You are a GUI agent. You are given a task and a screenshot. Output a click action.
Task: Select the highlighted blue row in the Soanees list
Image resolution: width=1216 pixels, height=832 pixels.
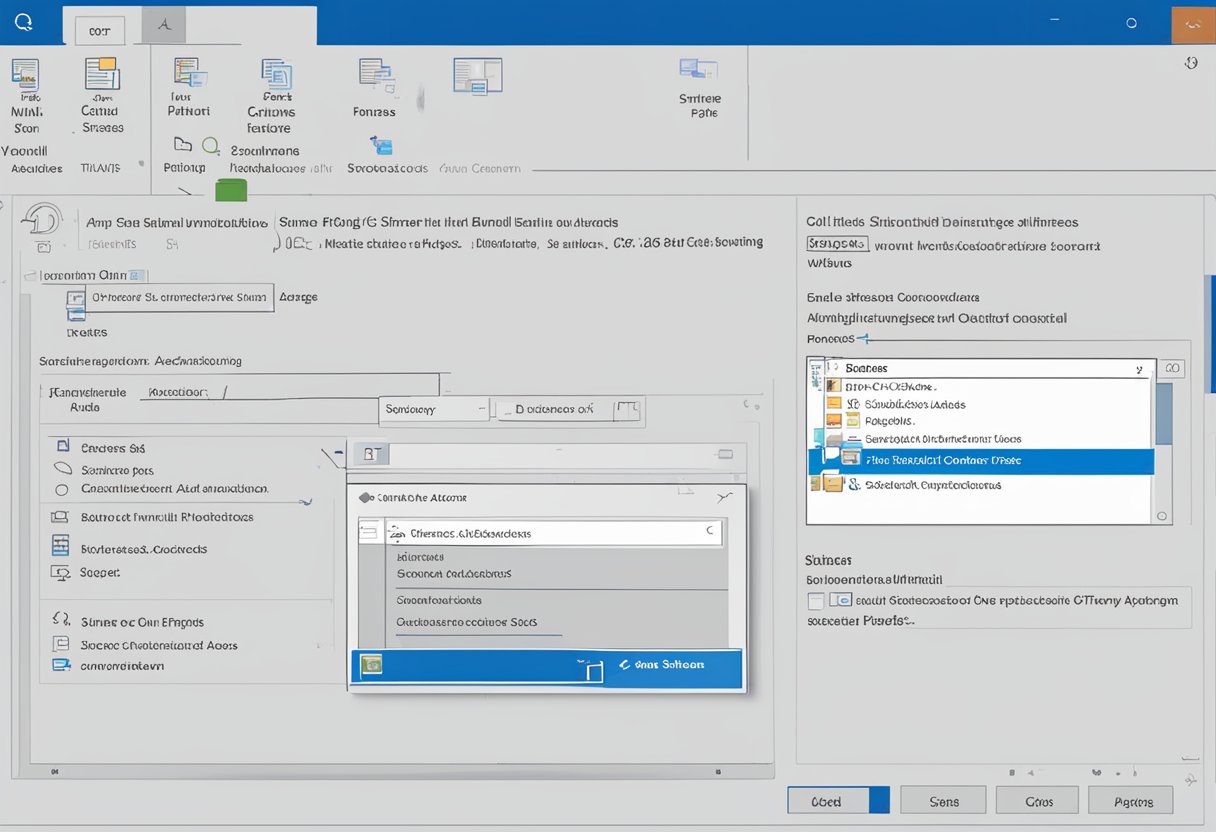pyautogui.click(x=980, y=461)
